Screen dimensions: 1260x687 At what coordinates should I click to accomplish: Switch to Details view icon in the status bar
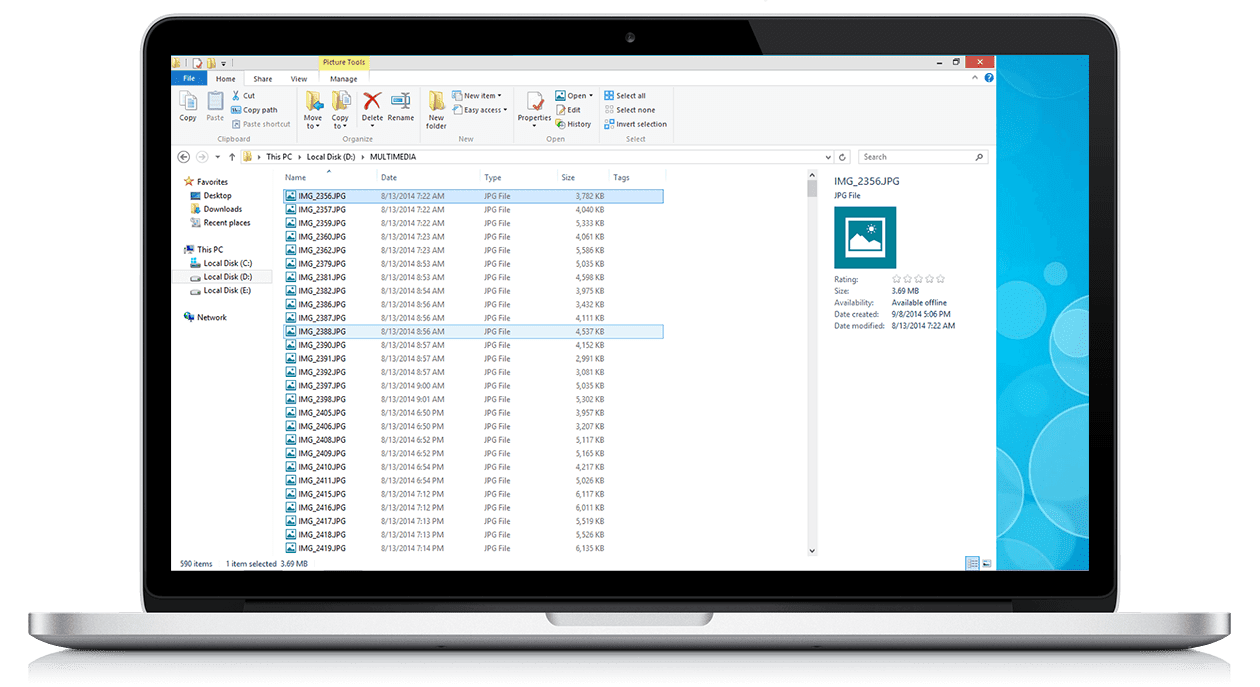[x=972, y=564]
